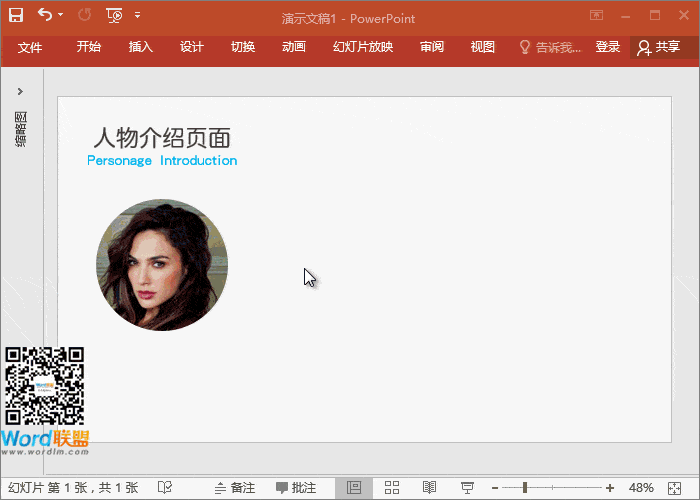
Task: Toggle the 批注 comments pane
Action: (296, 487)
